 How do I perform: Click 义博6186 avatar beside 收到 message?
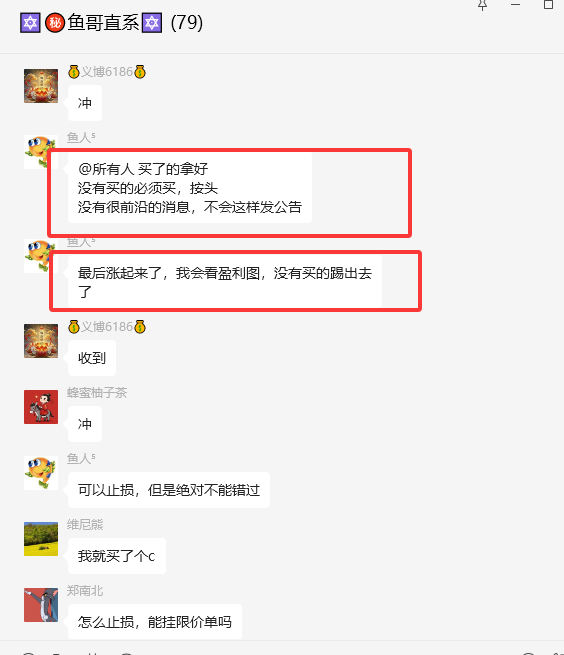tap(41, 341)
